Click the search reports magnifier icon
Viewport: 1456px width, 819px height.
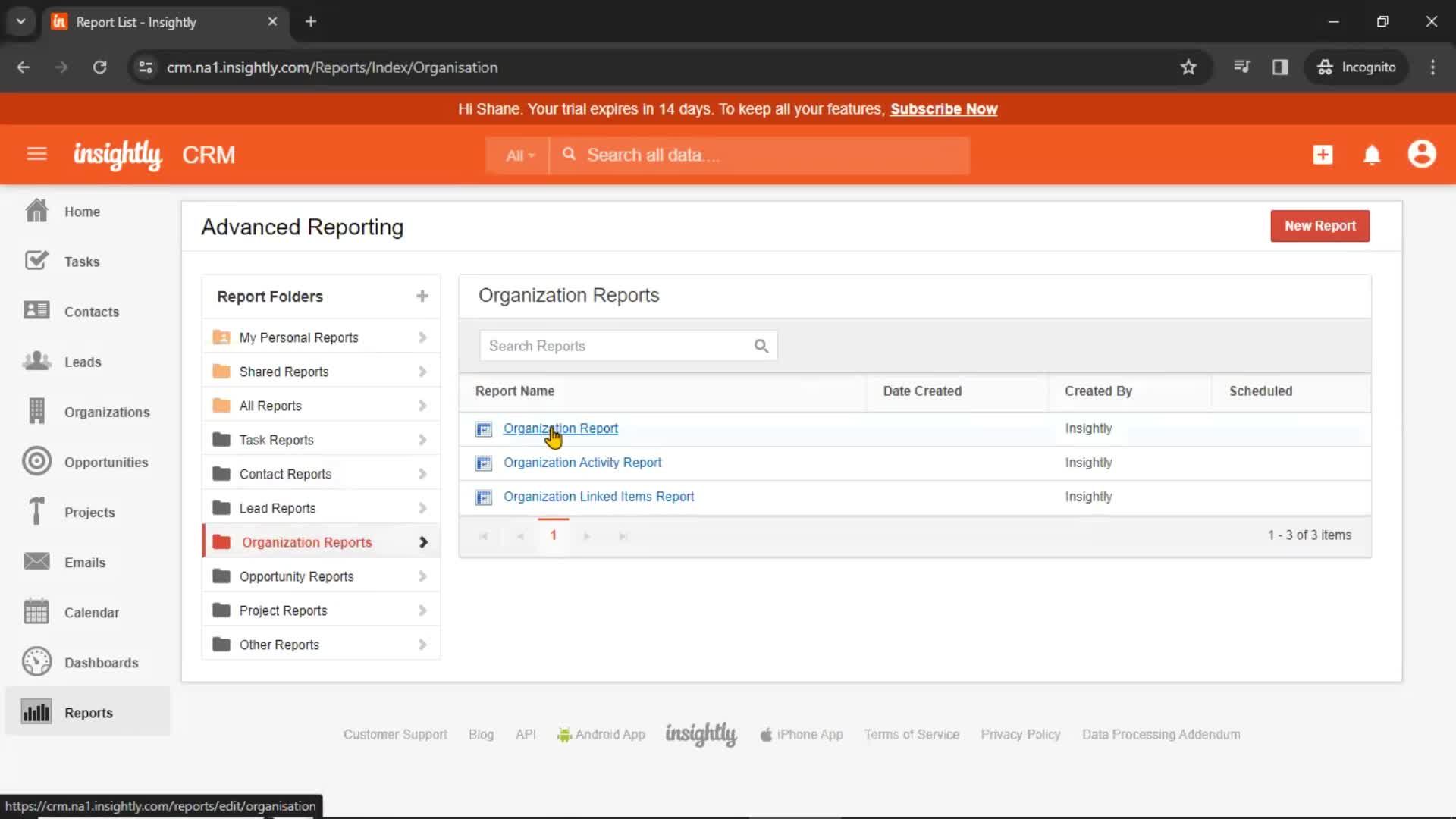tap(761, 347)
